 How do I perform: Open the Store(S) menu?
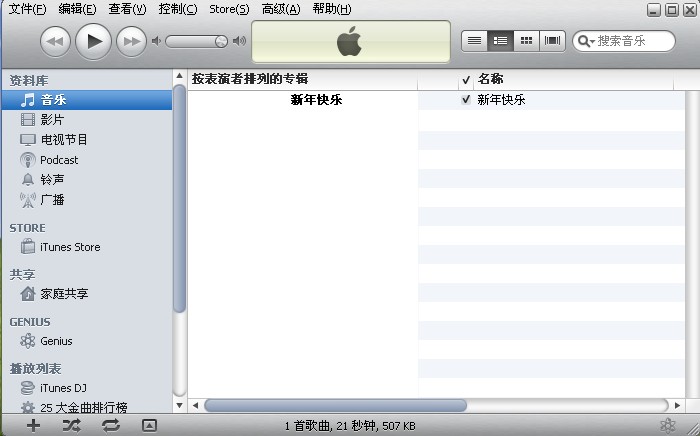point(229,9)
